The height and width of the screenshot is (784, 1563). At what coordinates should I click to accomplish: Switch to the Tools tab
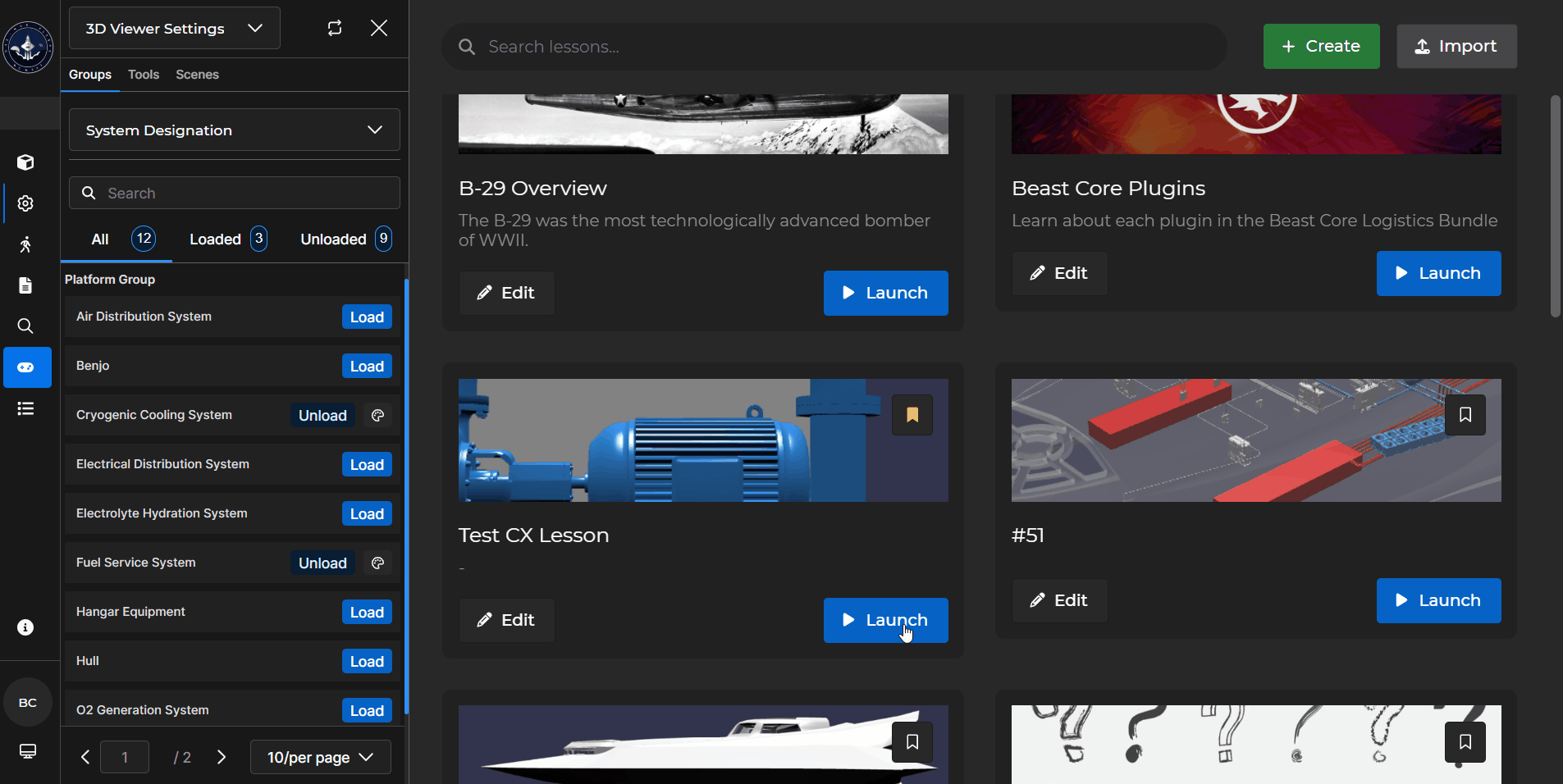point(144,75)
